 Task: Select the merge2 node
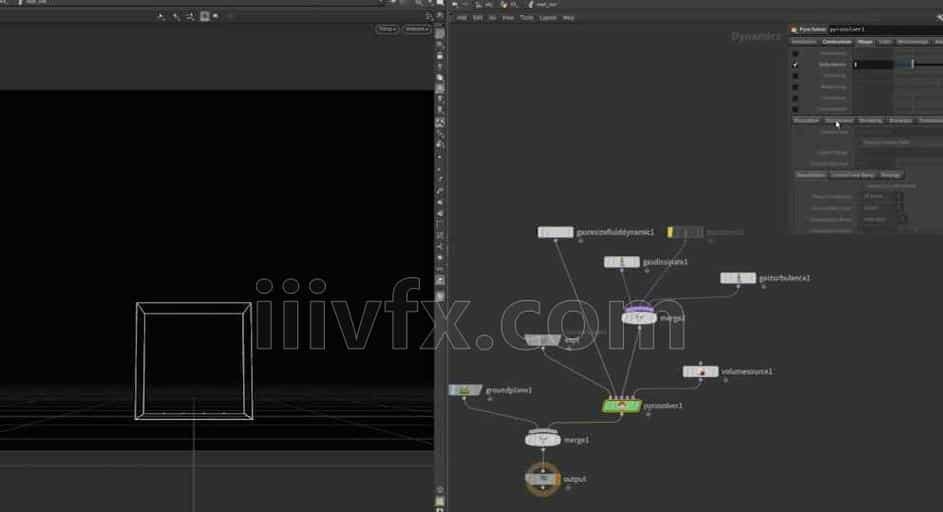click(x=639, y=316)
